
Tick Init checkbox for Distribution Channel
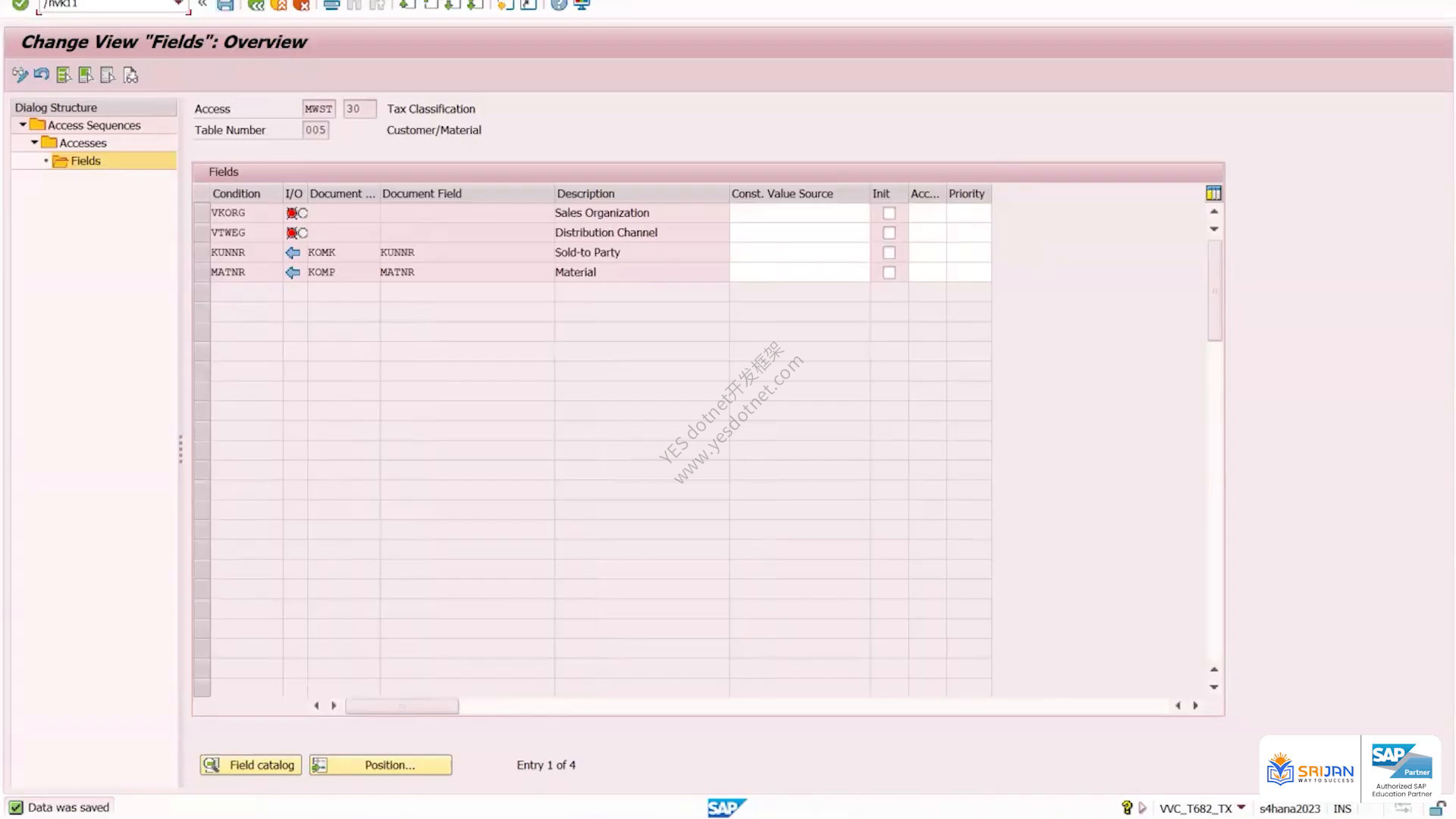coord(889,234)
